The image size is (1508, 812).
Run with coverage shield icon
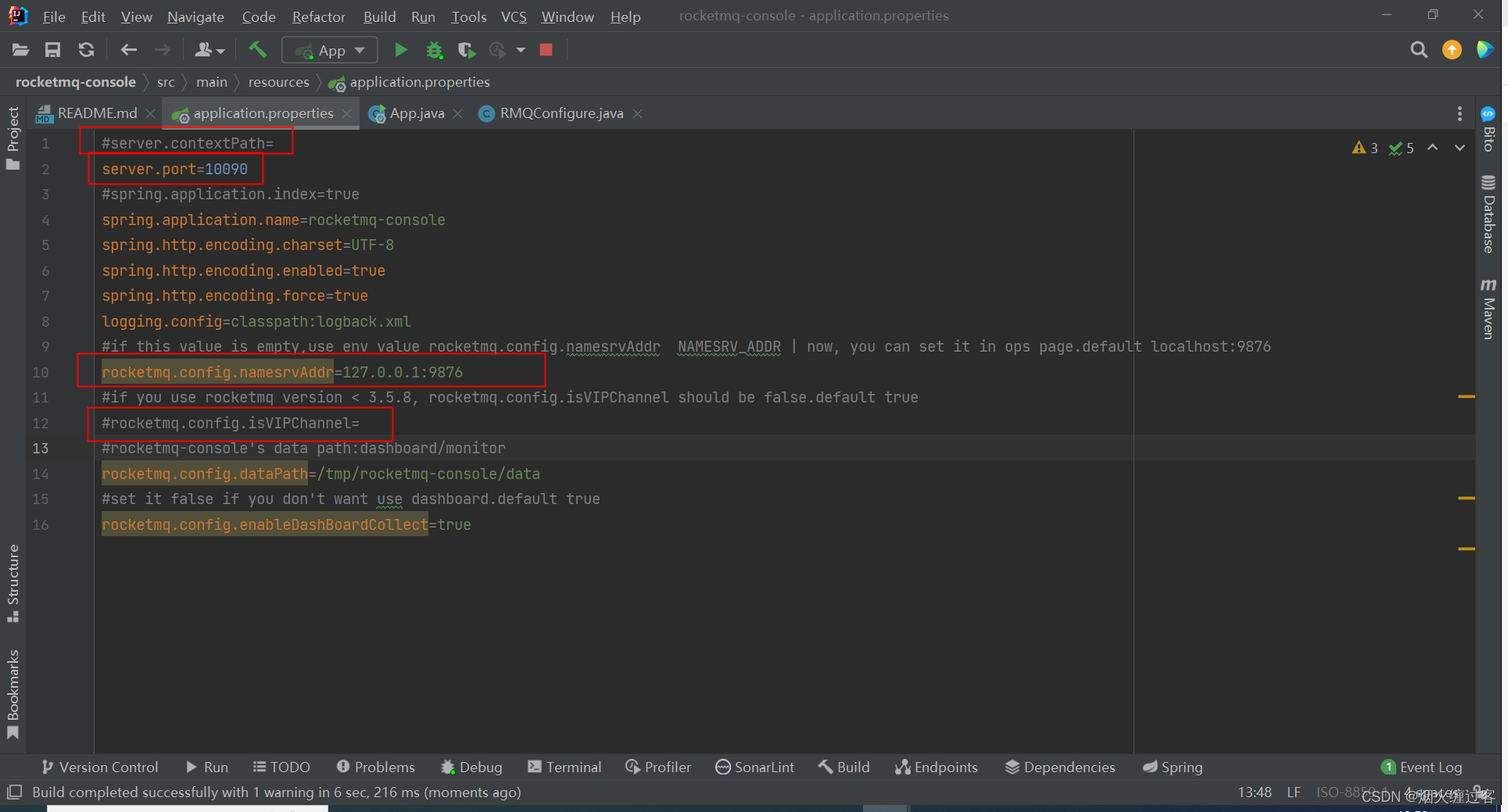[x=467, y=50]
